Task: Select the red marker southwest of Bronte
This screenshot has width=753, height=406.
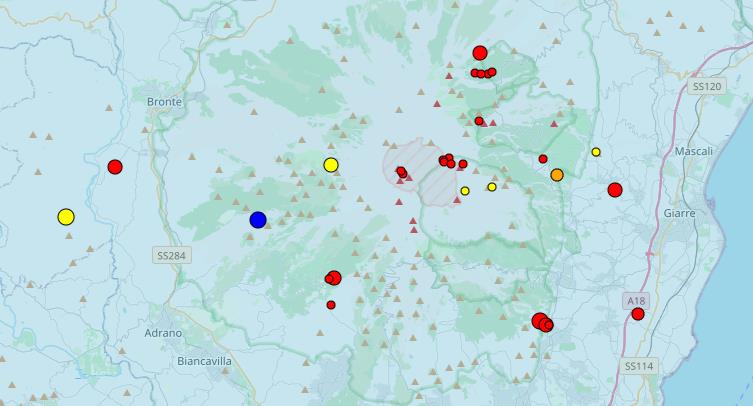Action: tap(115, 167)
